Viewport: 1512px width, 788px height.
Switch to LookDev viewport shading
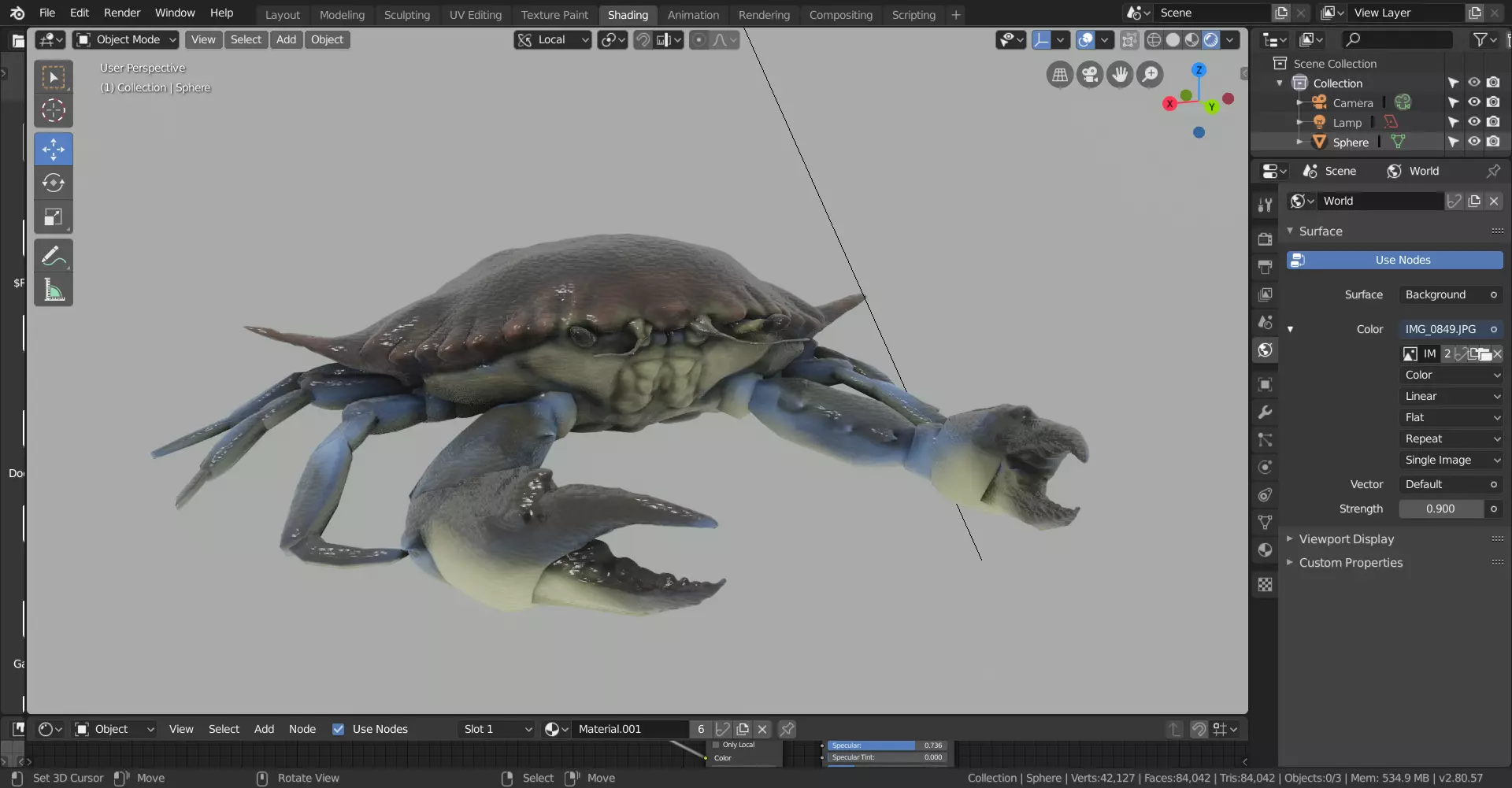tap(1191, 39)
